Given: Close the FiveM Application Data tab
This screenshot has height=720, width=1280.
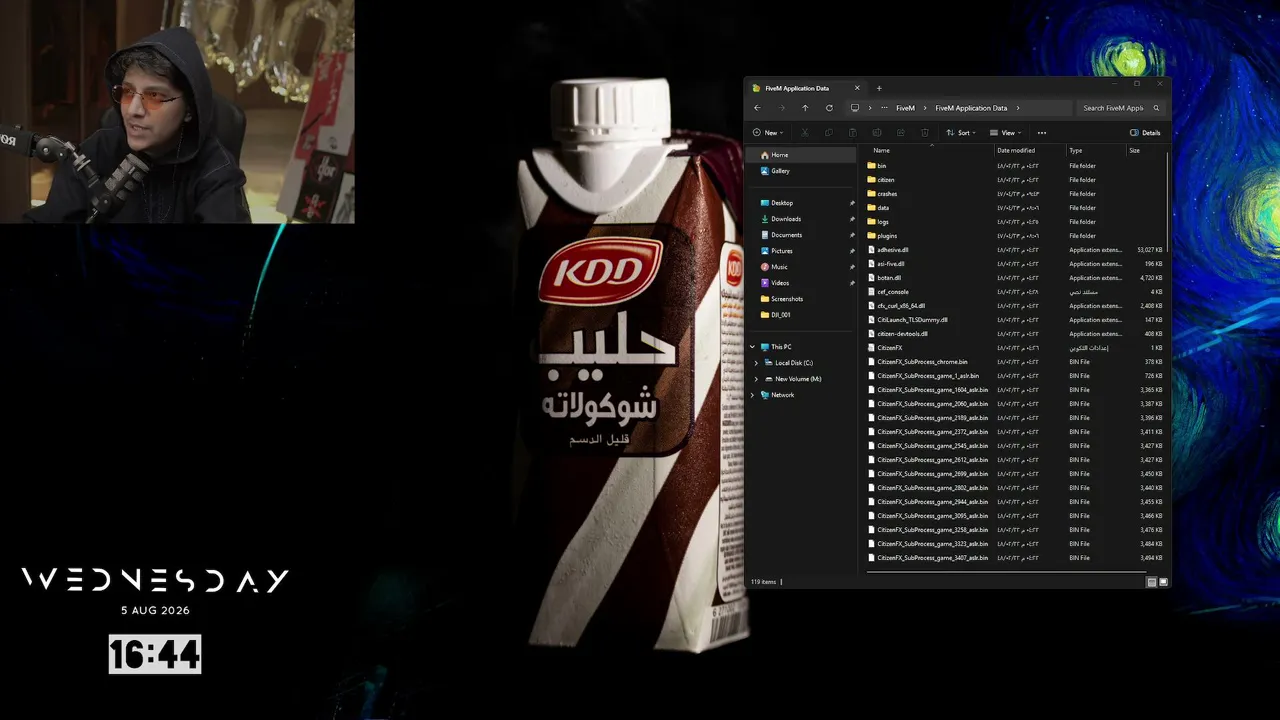Looking at the screenshot, I should [x=857, y=88].
